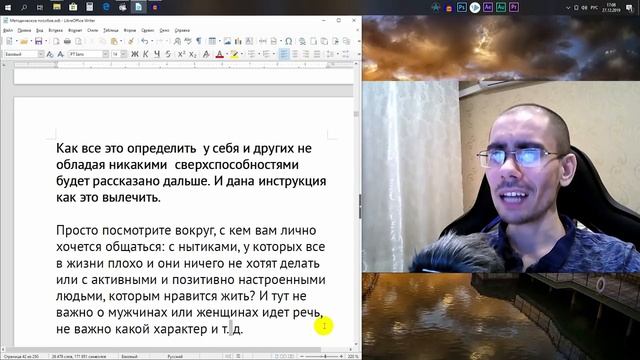This screenshot has width=640, height=360.
Task: Click the zoom slider in the status bar
Action: coord(322,356)
